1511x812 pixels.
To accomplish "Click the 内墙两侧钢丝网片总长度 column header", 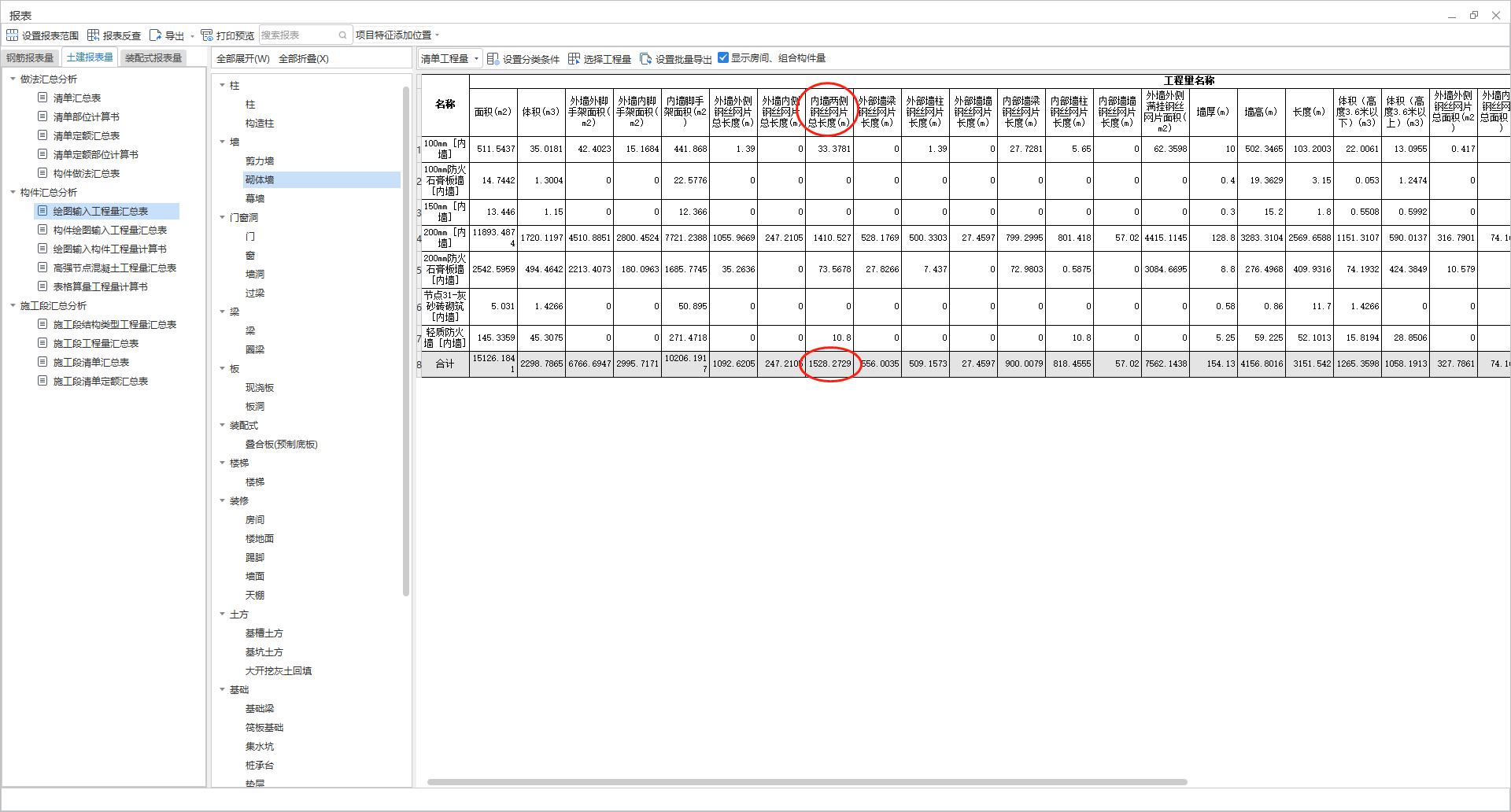I will (829, 112).
